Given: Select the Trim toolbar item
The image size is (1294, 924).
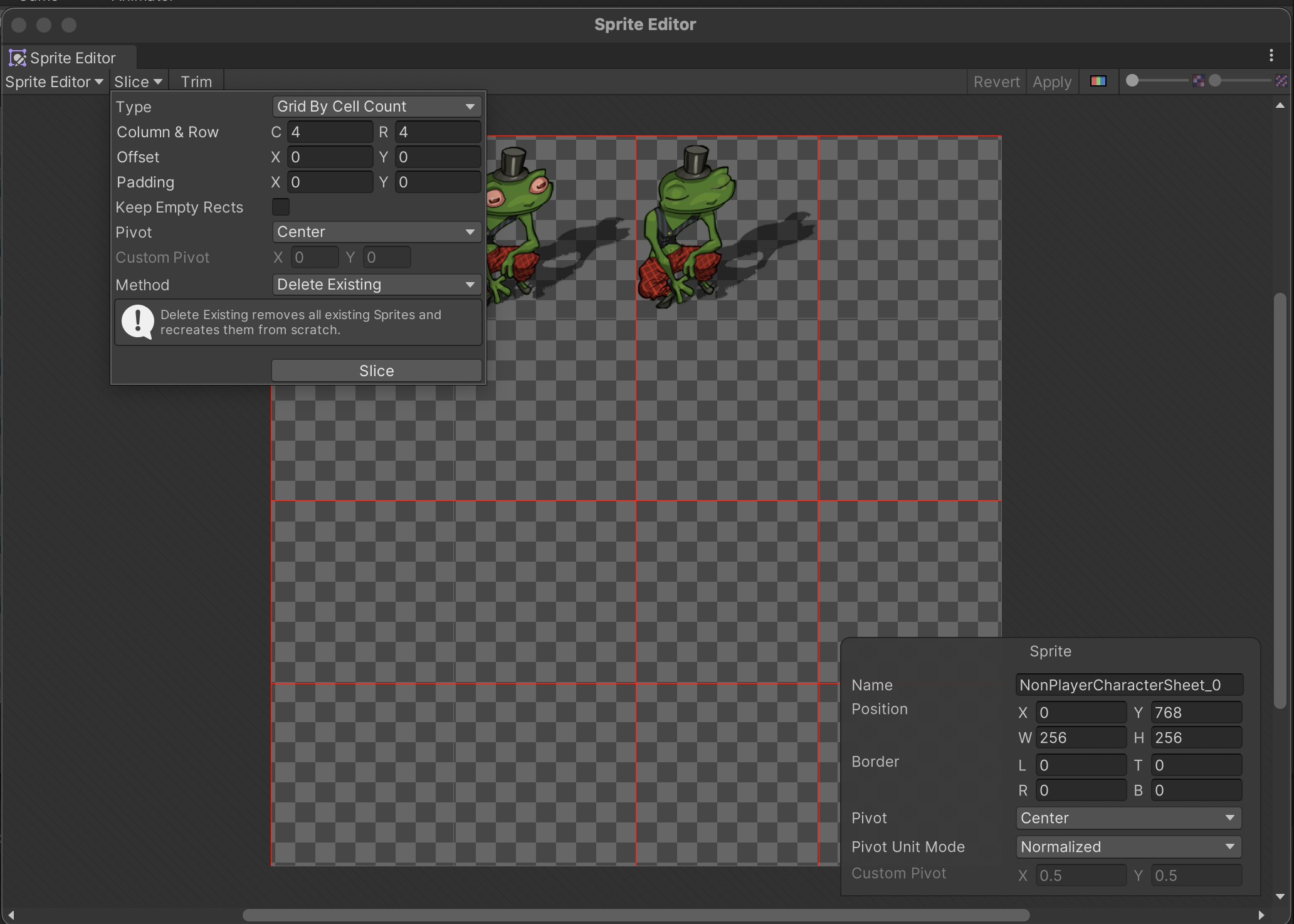Looking at the screenshot, I should 196,82.
